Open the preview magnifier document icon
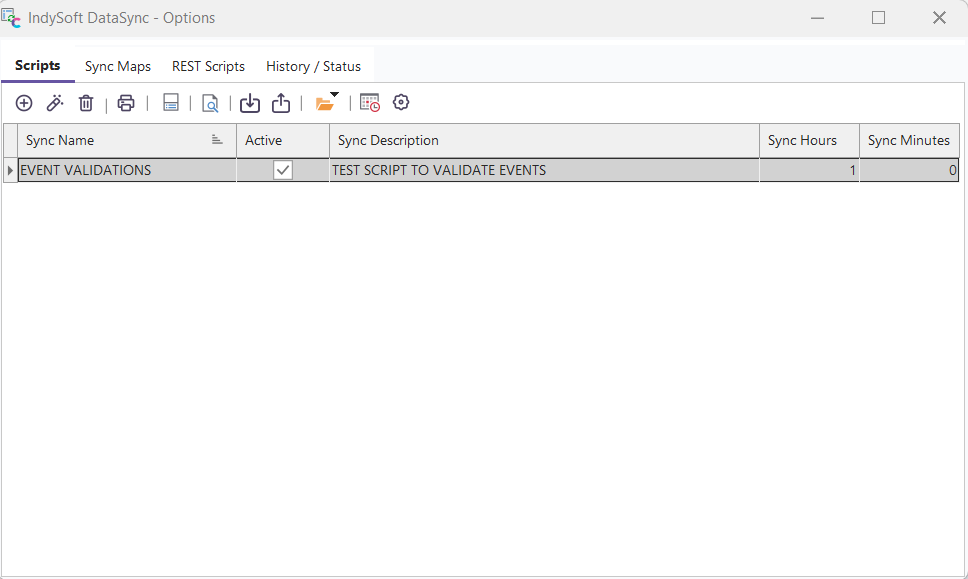This screenshot has height=579, width=968. tap(210, 103)
